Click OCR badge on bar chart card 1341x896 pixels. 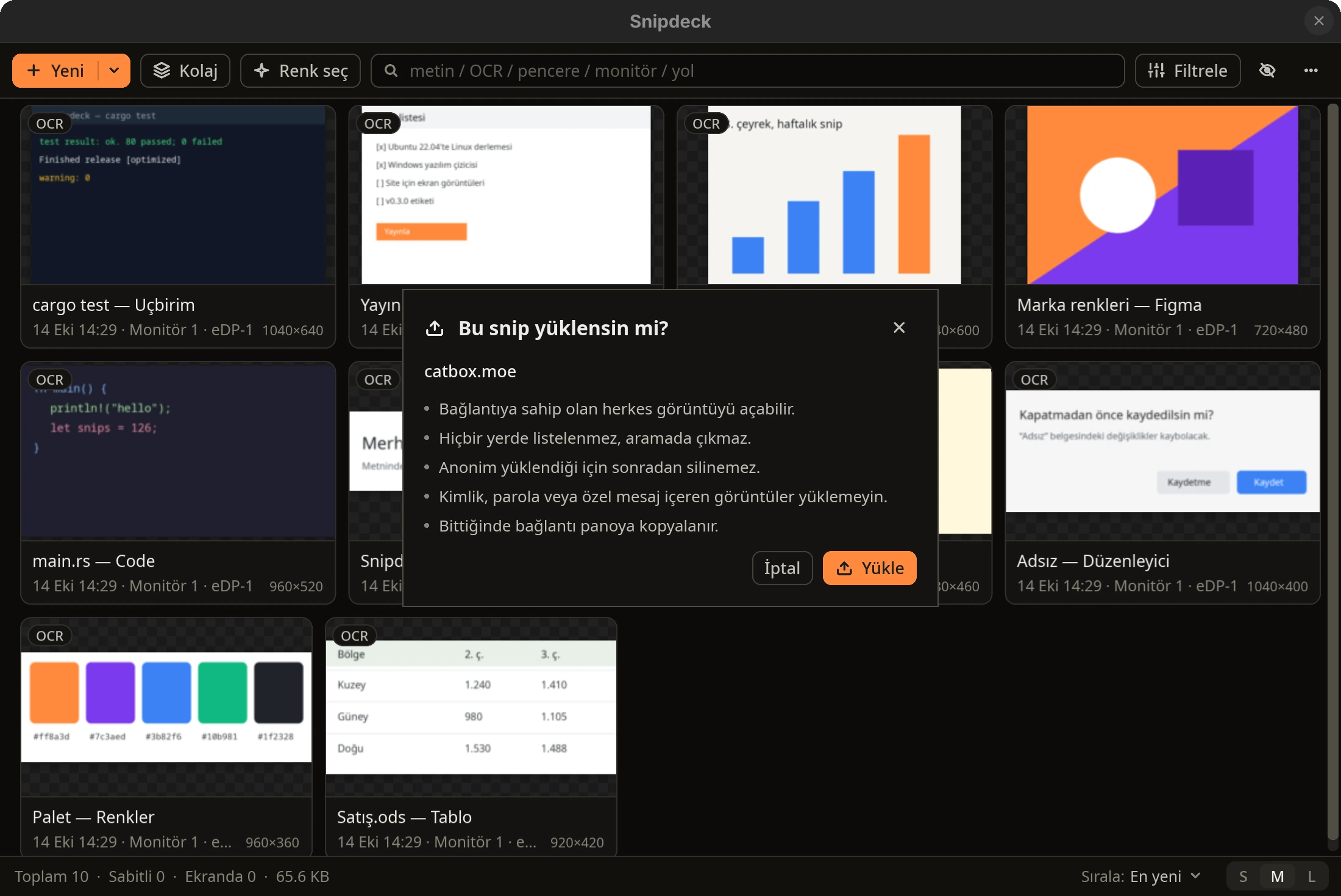tap(706, 124)
